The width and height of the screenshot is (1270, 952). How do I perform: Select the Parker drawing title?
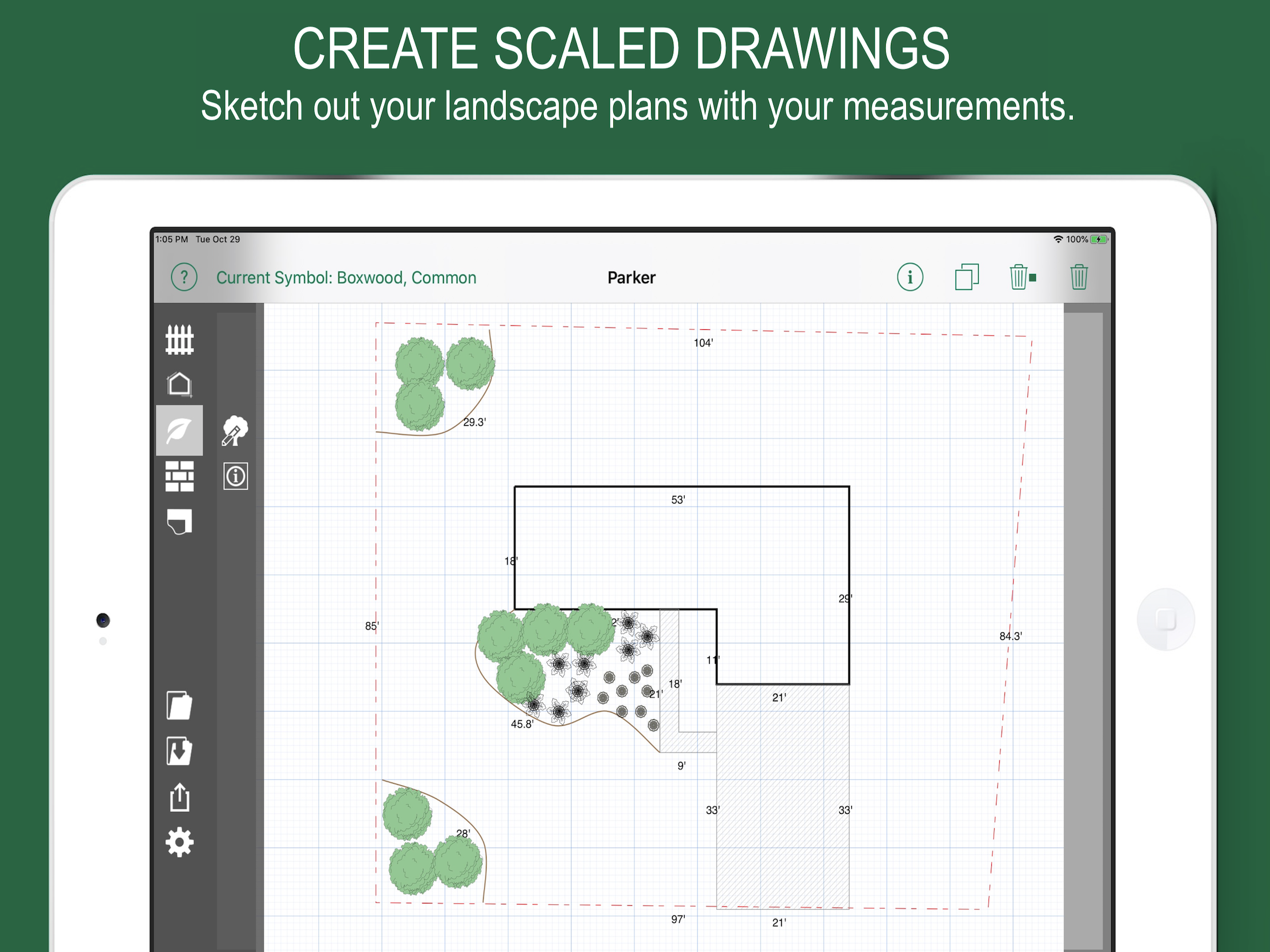coord(632,278)
